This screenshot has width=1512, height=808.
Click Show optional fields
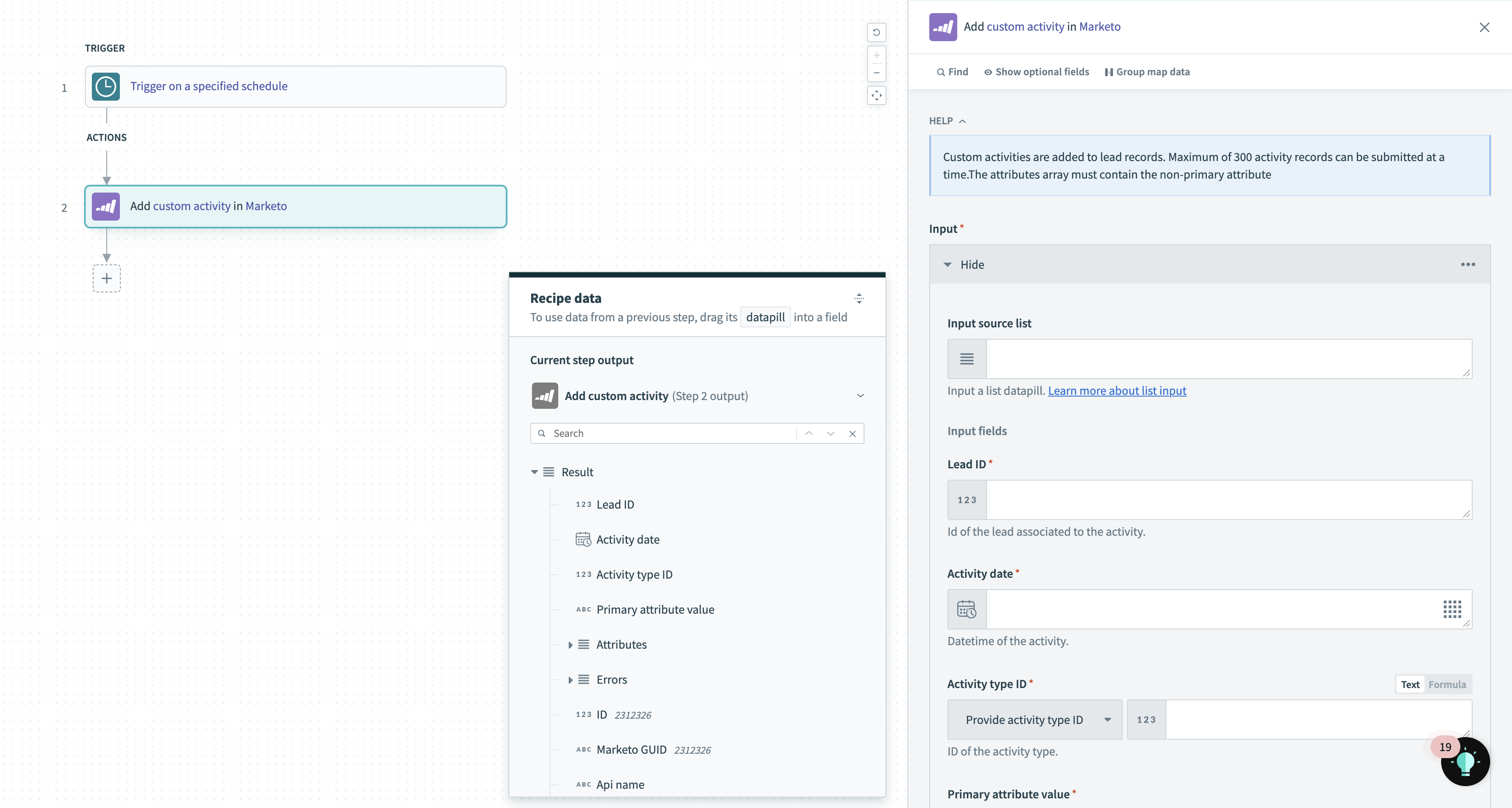(1036, 72)
